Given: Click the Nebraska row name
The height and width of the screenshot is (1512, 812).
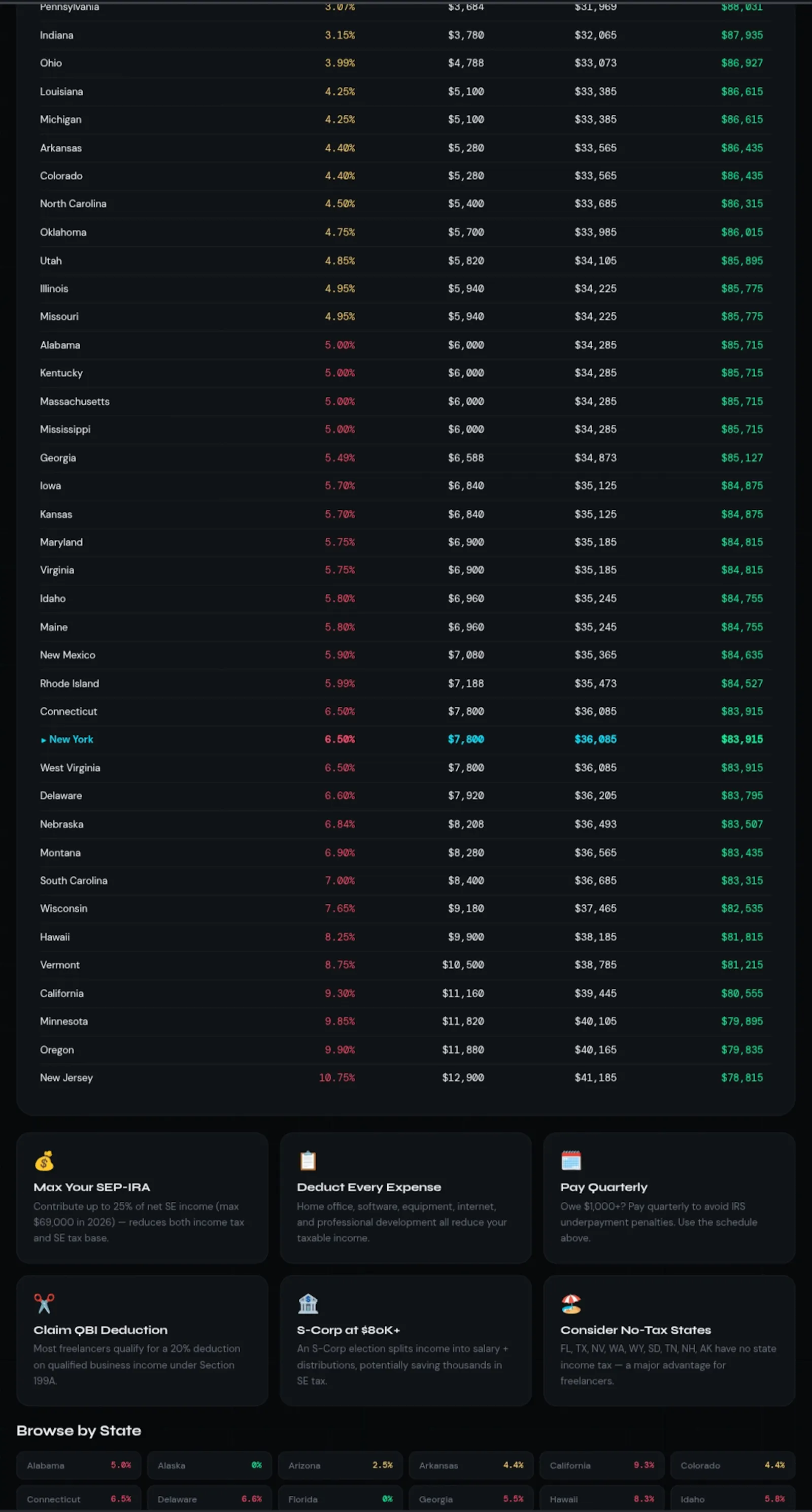Looking at the screenshot, I should (61, 824).
